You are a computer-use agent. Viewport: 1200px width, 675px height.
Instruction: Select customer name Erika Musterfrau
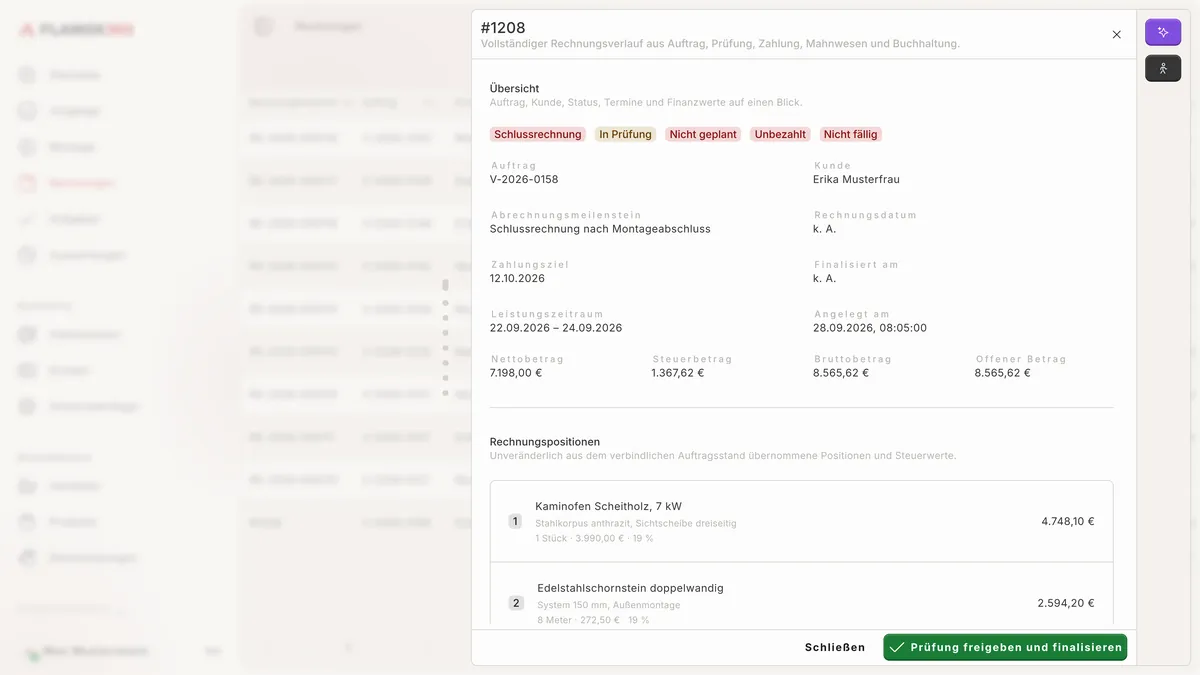856,180
